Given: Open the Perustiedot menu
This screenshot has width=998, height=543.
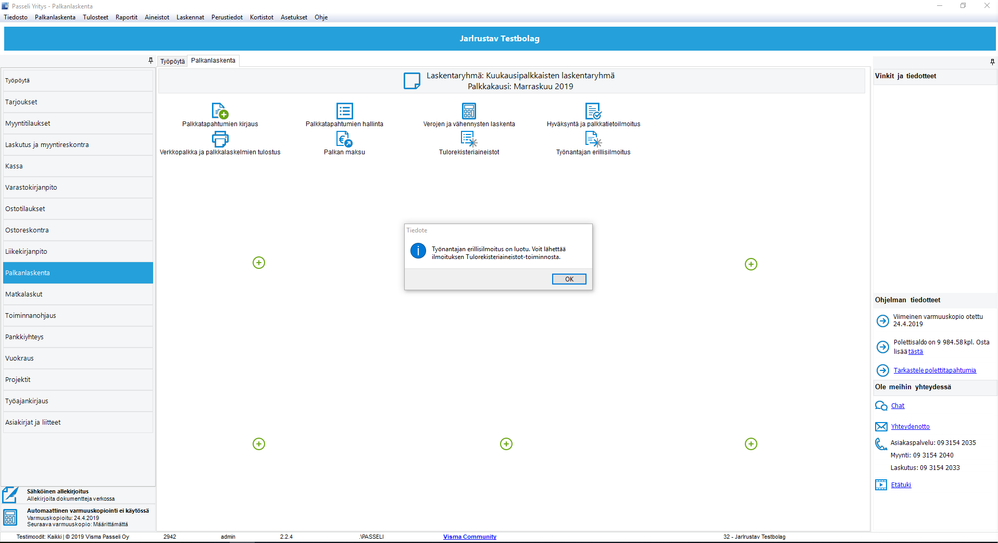Looking at the screenshot, I should (x=227, y=17).
